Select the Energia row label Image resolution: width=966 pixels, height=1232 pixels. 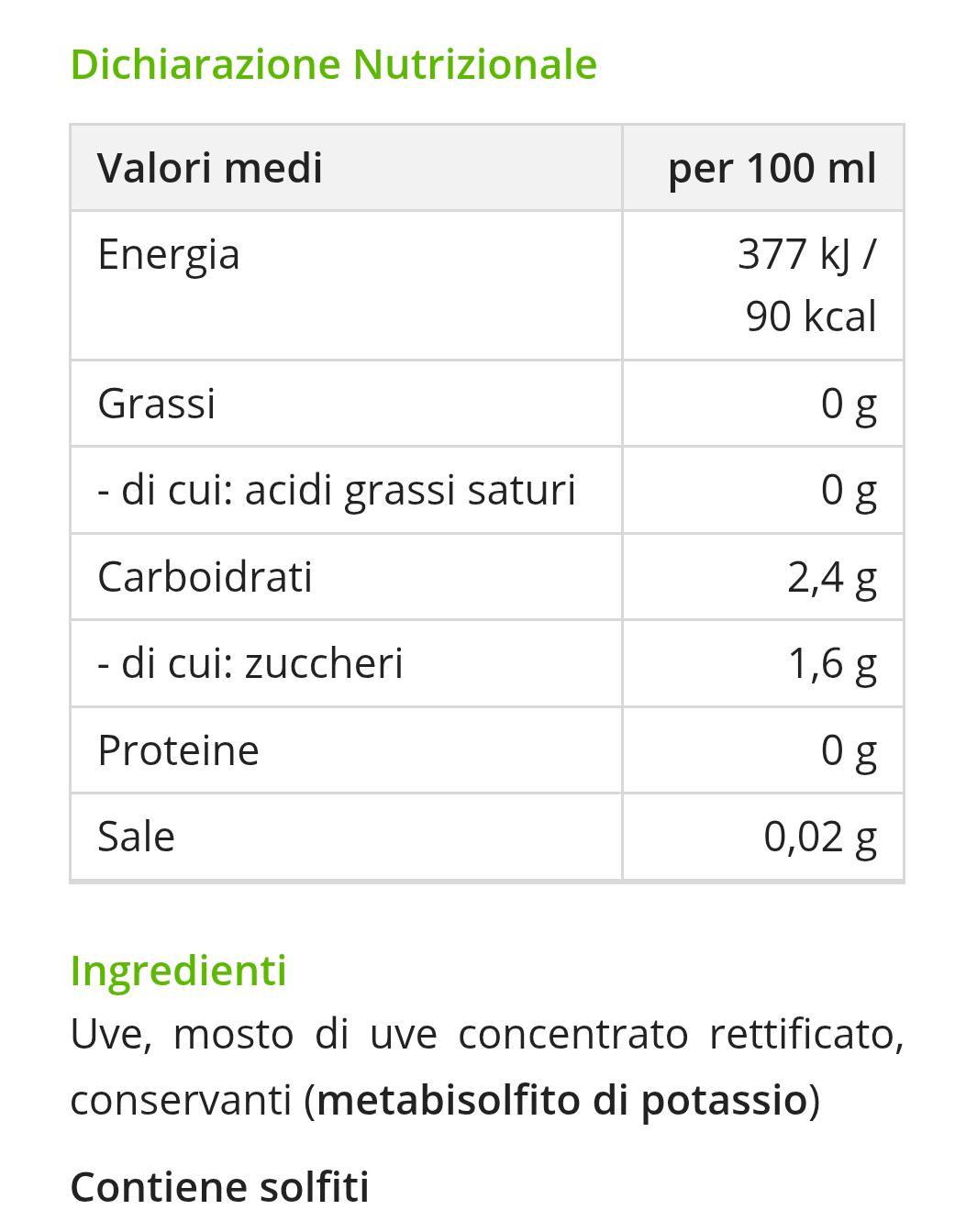tap(169, 255)
